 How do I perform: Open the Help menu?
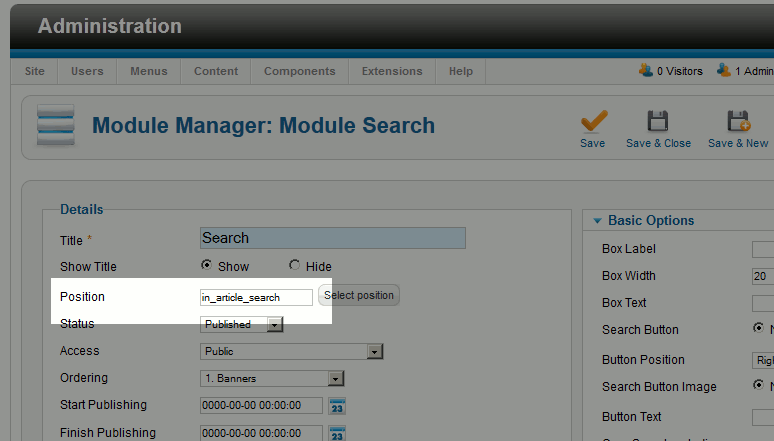point(461,71)
